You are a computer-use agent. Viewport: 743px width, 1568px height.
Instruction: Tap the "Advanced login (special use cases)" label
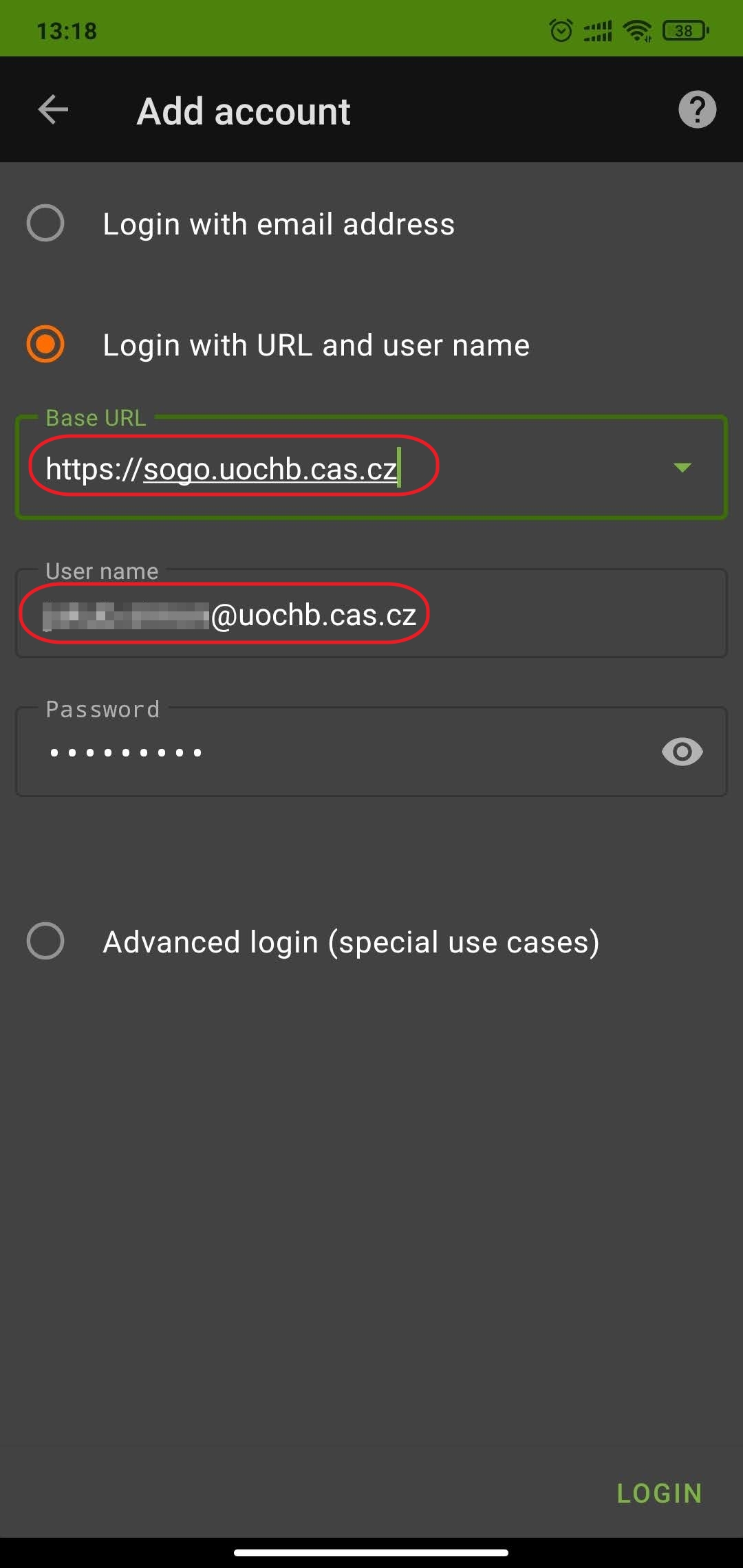tap(351, 941)
